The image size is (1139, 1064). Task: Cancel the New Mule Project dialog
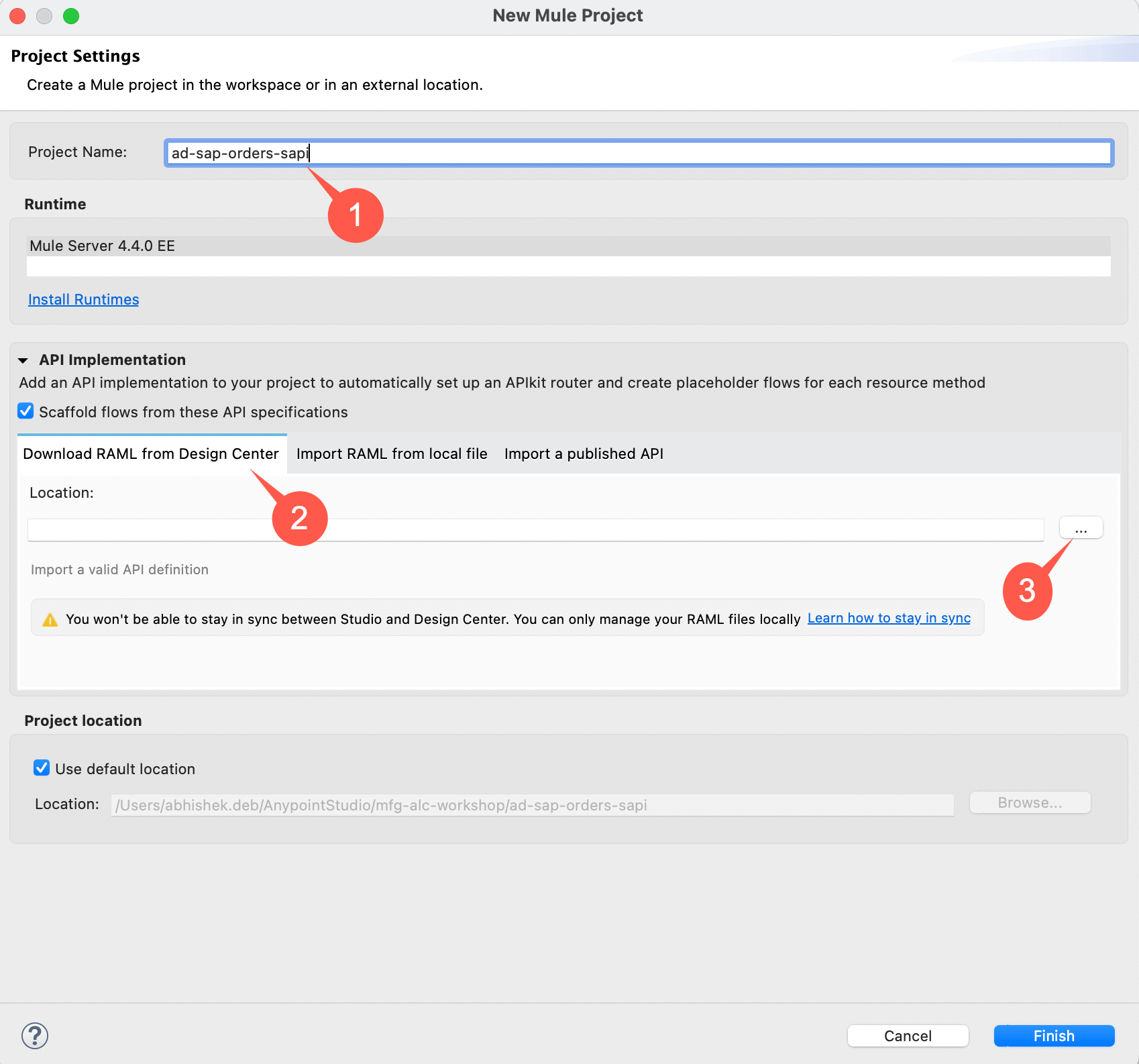pyautogui.click(x=908, y=1036)
